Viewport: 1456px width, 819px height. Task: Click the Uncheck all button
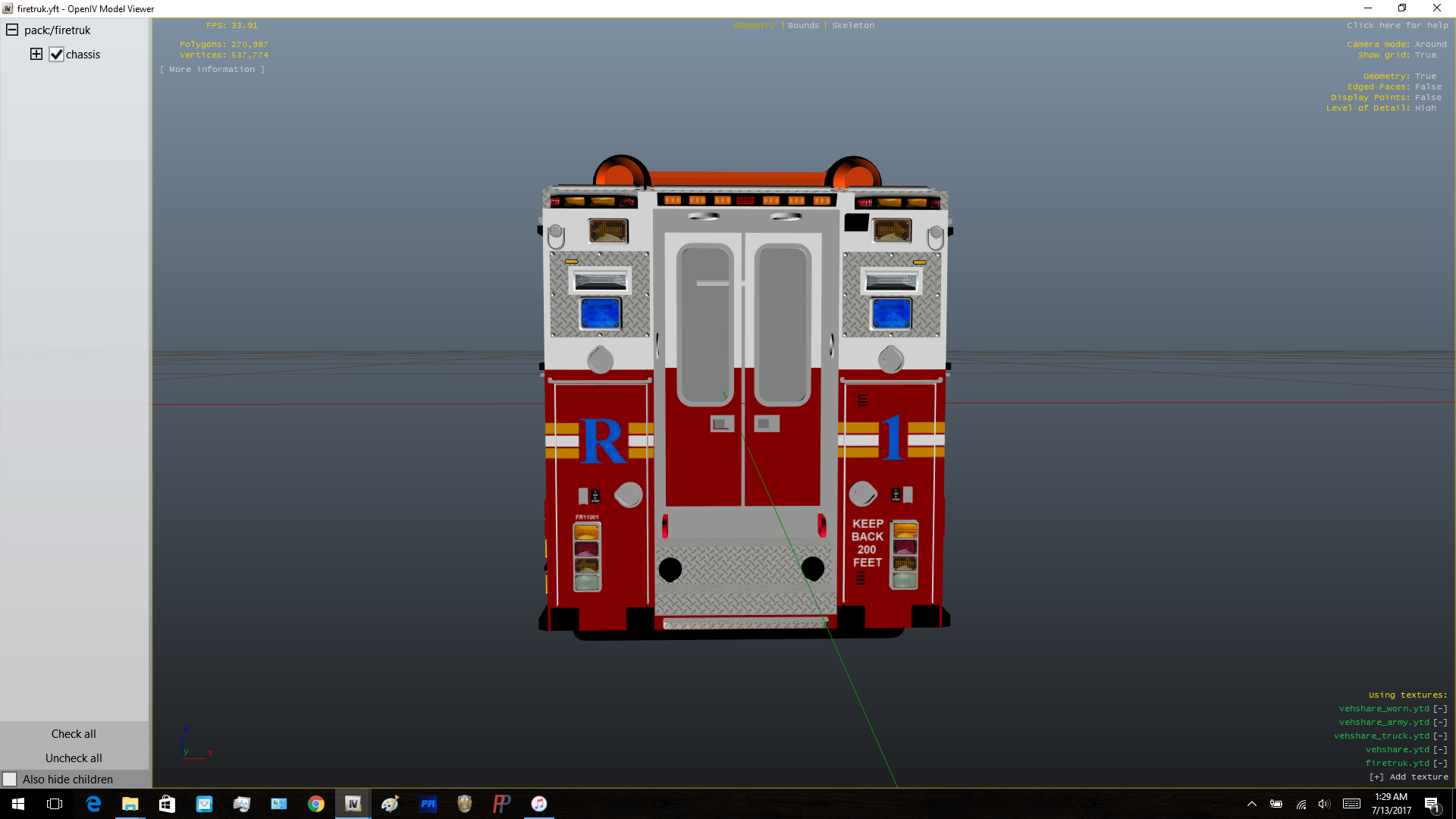[74, 758]
